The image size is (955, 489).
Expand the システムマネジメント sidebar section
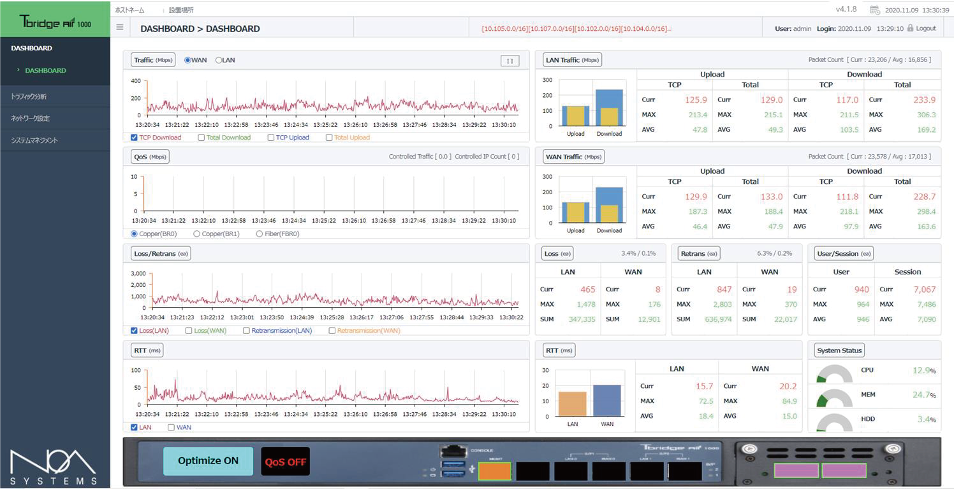[35, 140]
